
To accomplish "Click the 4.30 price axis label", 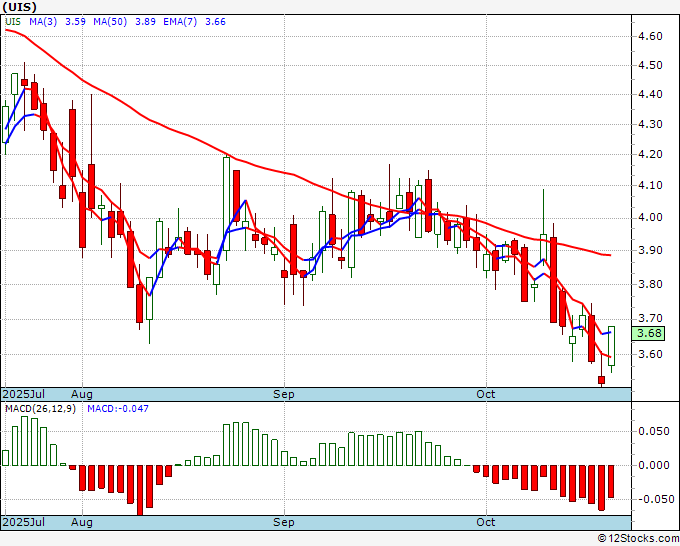I will tap(651, 124).
